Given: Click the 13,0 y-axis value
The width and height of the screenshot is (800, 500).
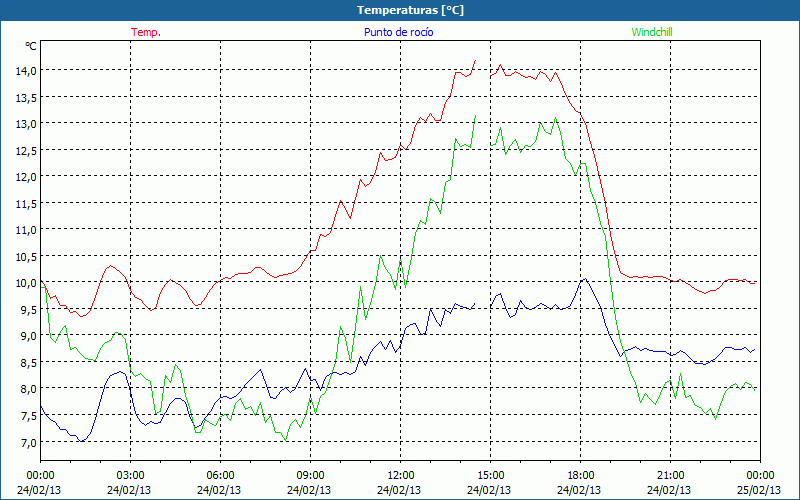Looking at the screenshot, I should tap(26, 123).
